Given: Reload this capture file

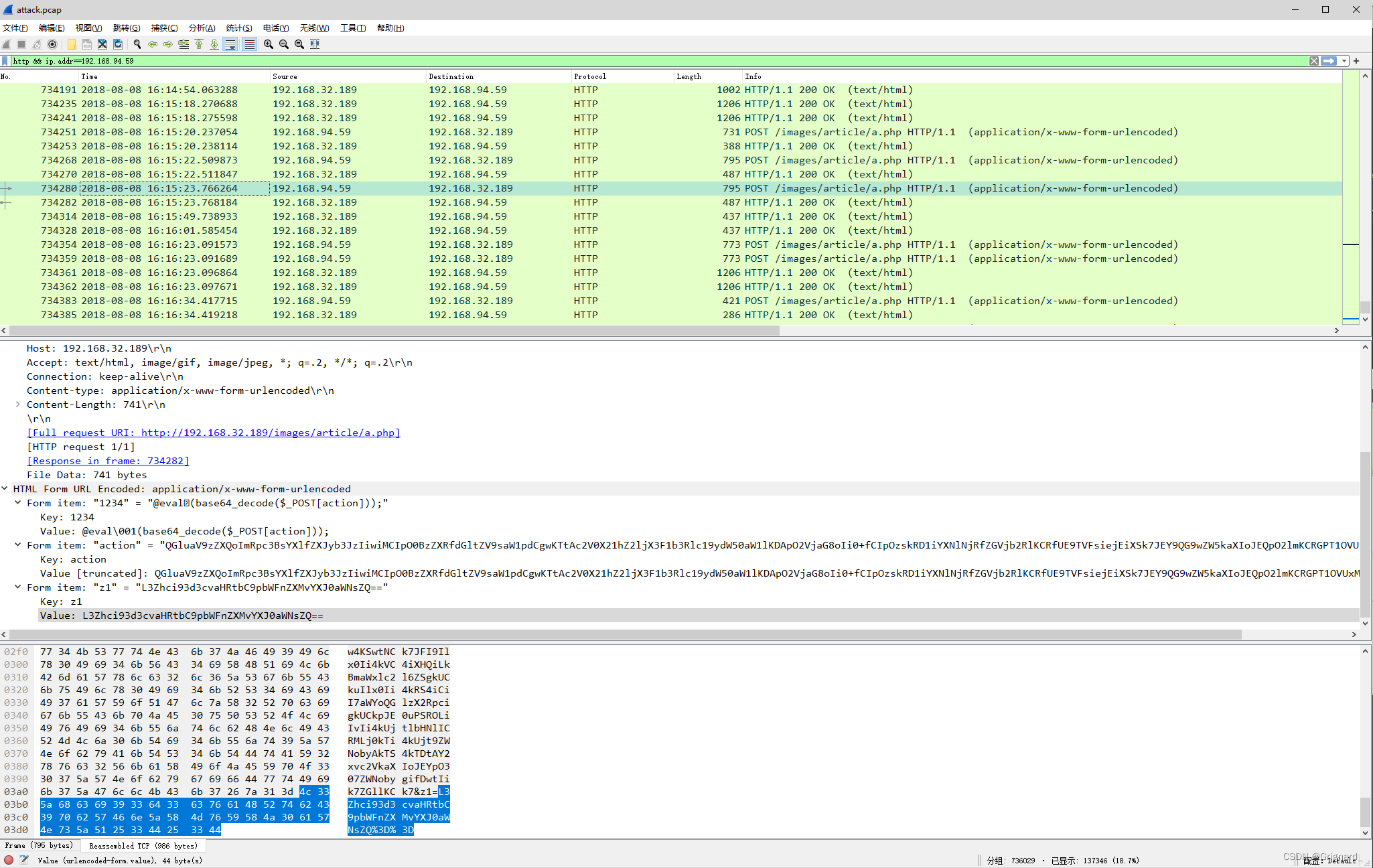Looking at the screenshot, I should point(118,44).
